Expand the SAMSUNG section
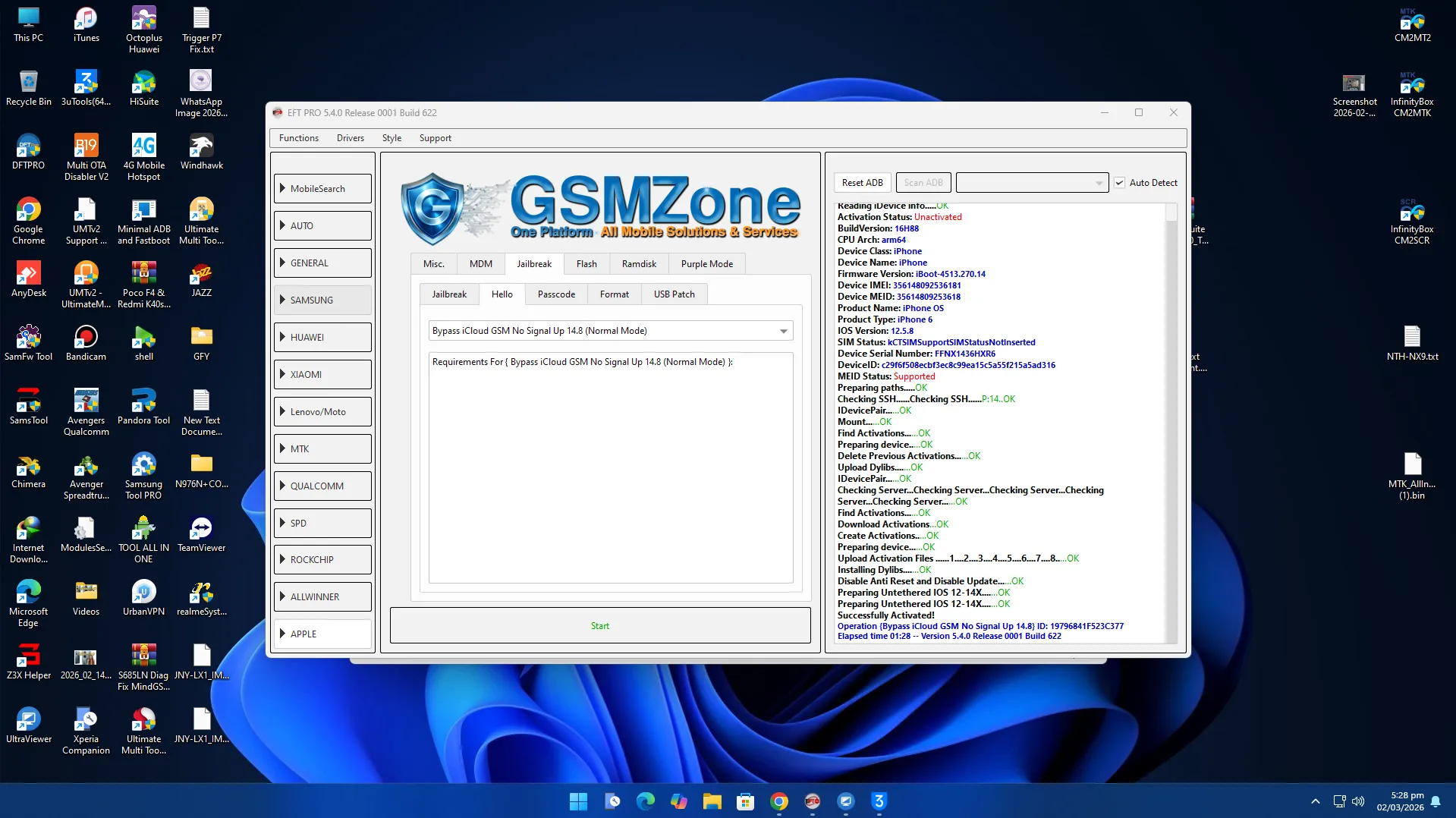 click(322, 300)
